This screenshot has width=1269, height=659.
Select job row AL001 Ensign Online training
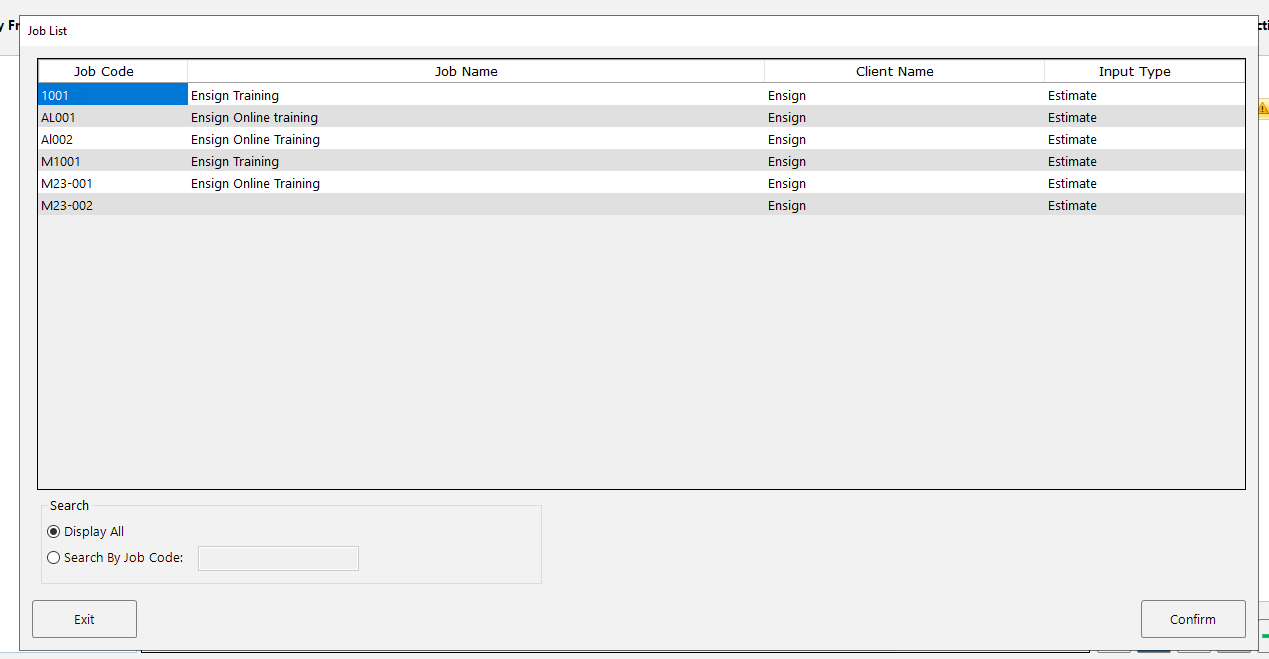coord(300,117)
